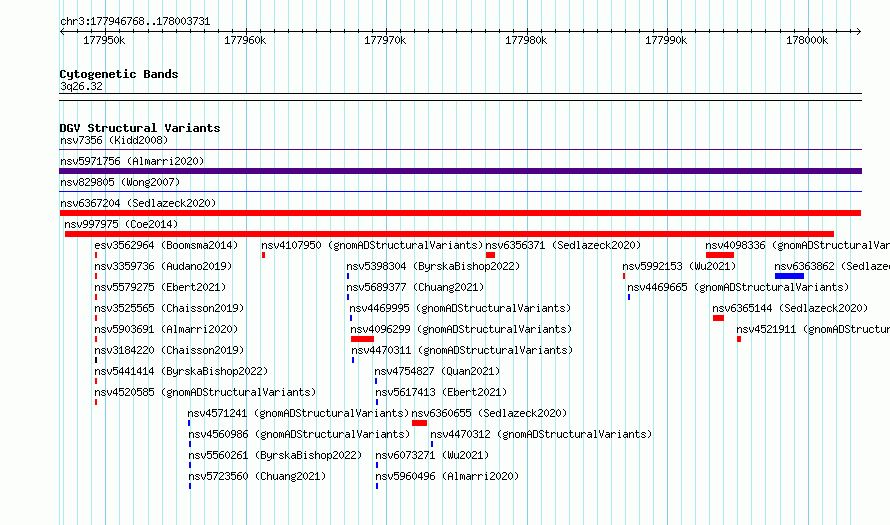Open nsv4098336 gnomAD variant label
Screen dimensions: 890x525
pyautogui.click(x=797, y=245)
